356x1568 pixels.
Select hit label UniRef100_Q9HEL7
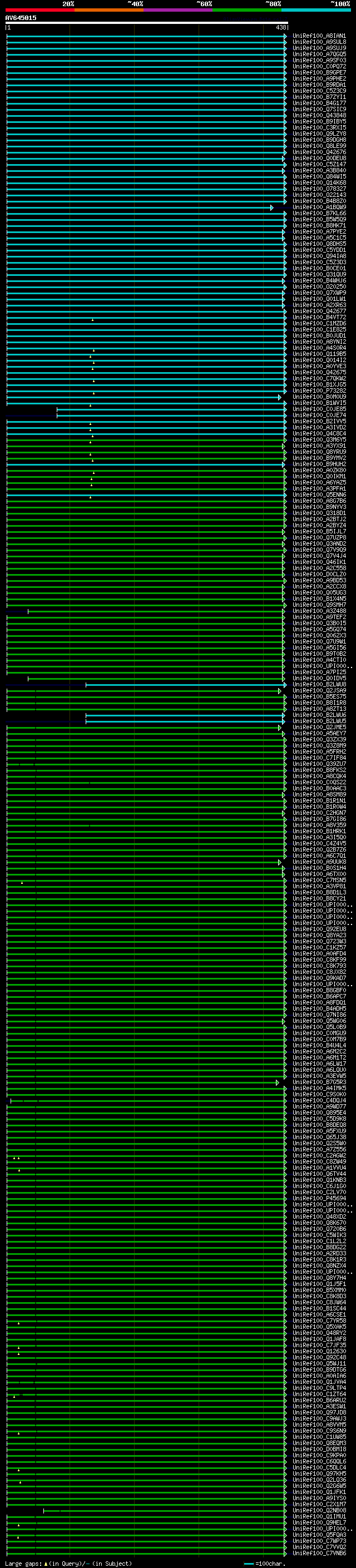(319, 1522)
